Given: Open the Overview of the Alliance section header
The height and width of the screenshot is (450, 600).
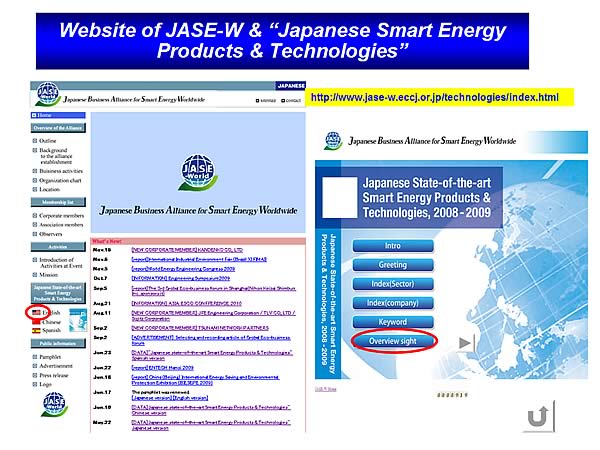Looking at the screenshot, I should pos(58,128).
